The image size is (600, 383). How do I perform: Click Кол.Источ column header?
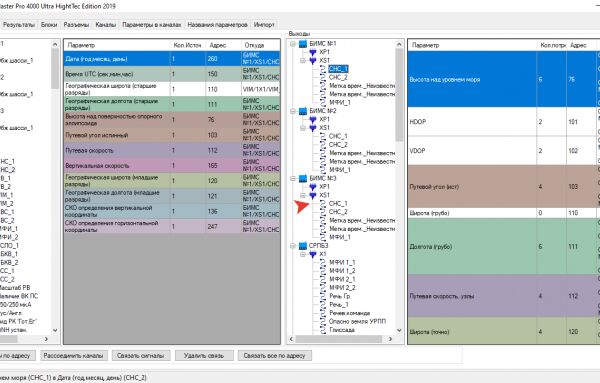[x=188, y=45]
